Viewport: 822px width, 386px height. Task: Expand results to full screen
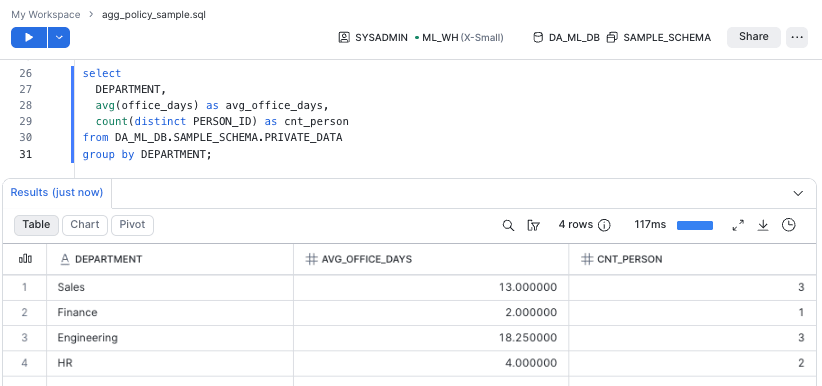tap(738, 225)
